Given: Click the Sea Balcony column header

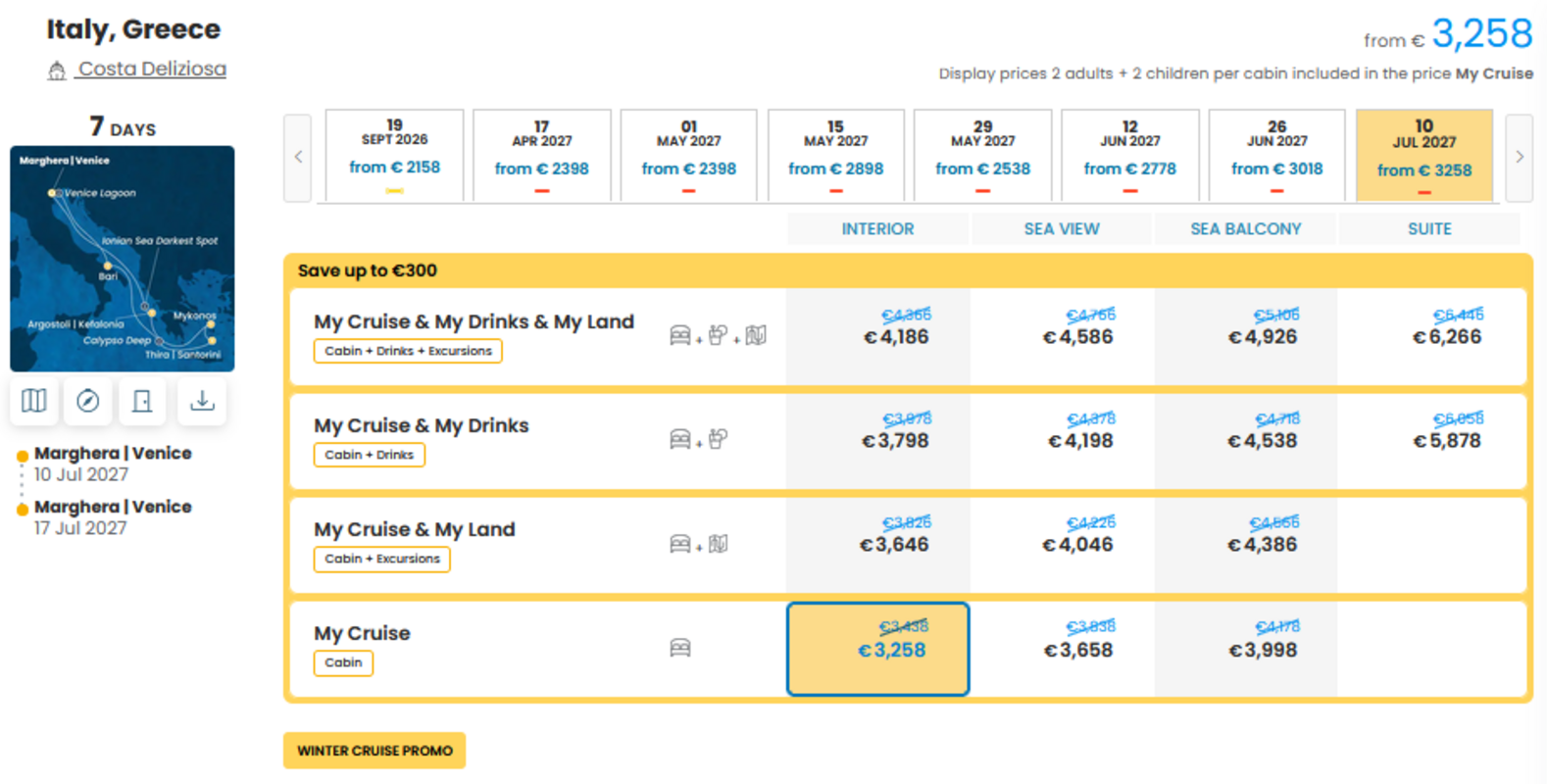Looking at the screenshot, I should coord(1246,228).
